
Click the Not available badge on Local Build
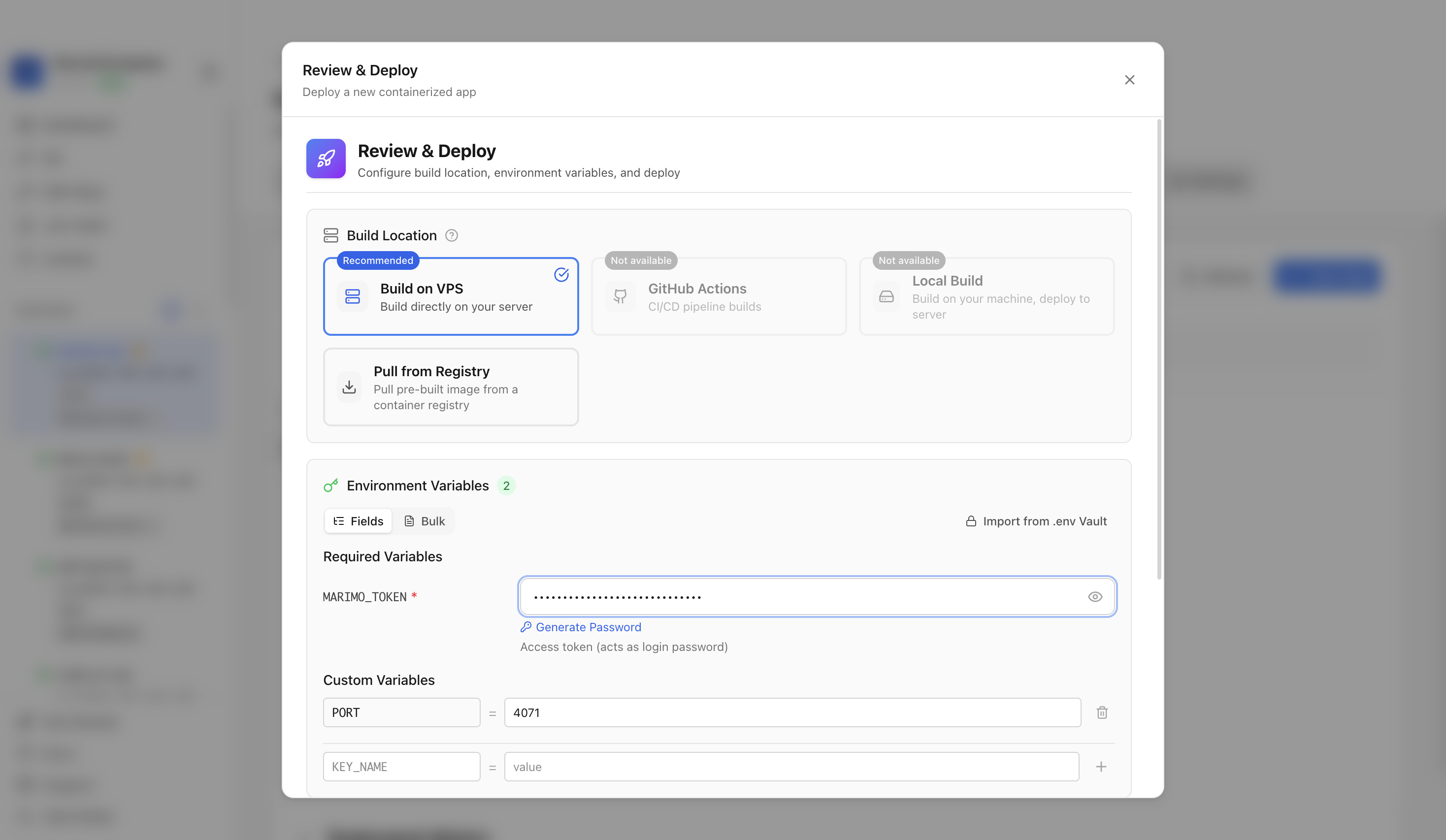tap(909, 260)
